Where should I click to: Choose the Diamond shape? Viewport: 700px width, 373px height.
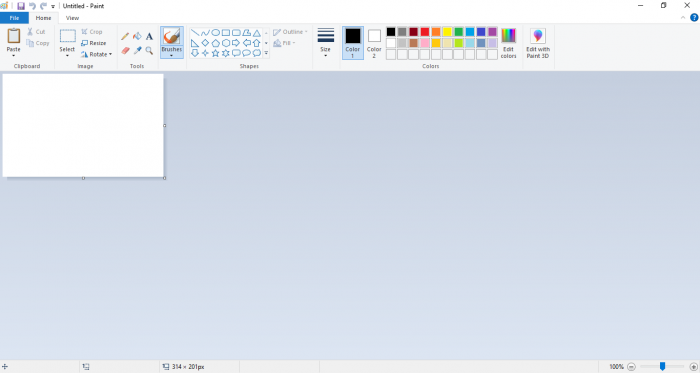[x=205, y=43]
